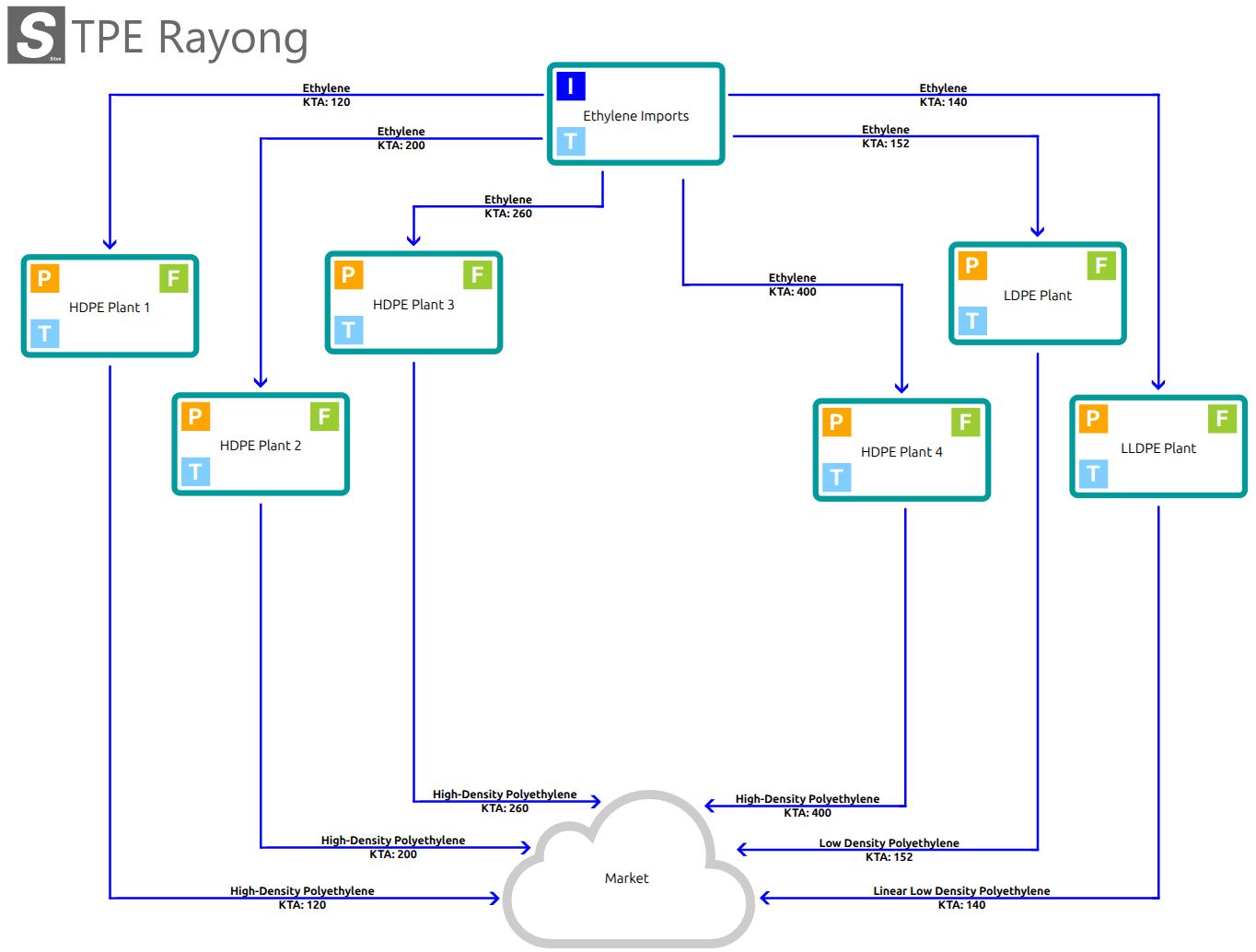This screenshot has height=952, width=1256.
Task: Click the Ethylene KTA: 120 flow label
Action: pos(327,95)
